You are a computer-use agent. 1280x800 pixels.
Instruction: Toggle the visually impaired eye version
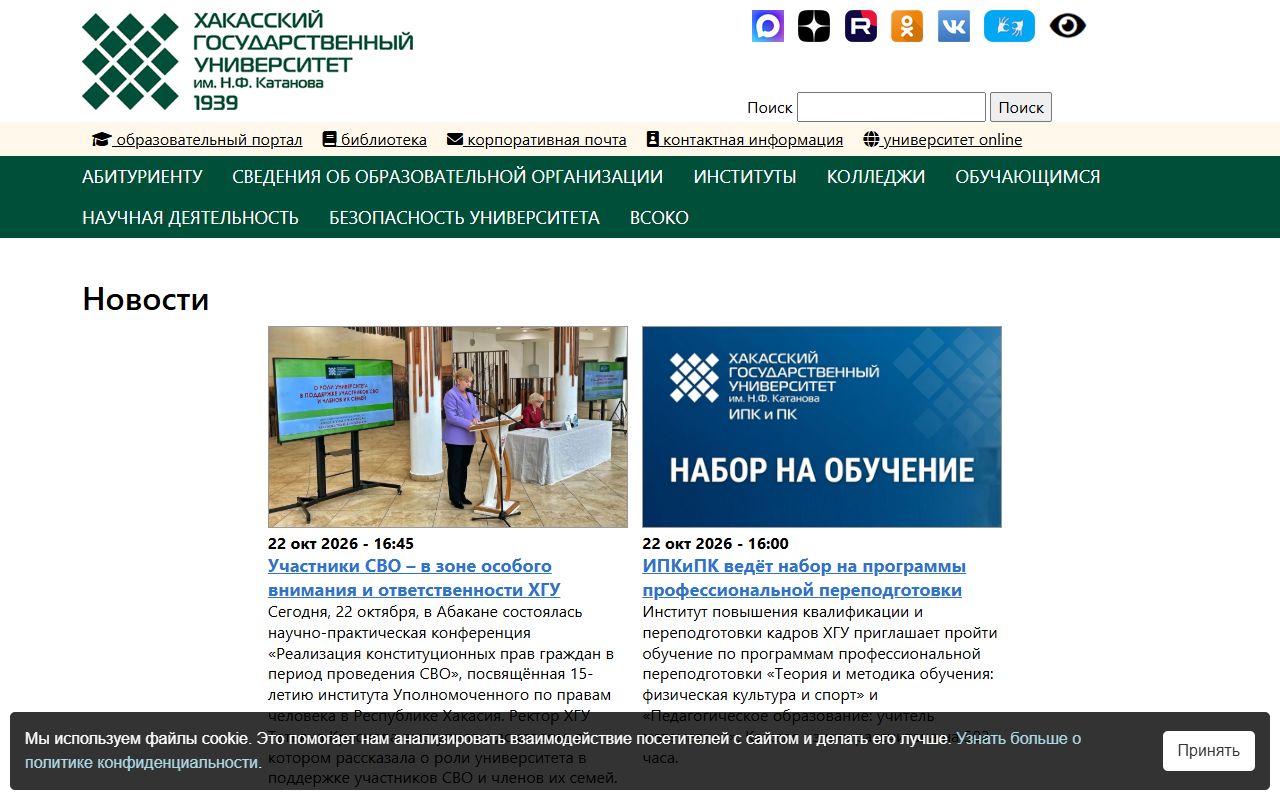[x=1068, y=26]
